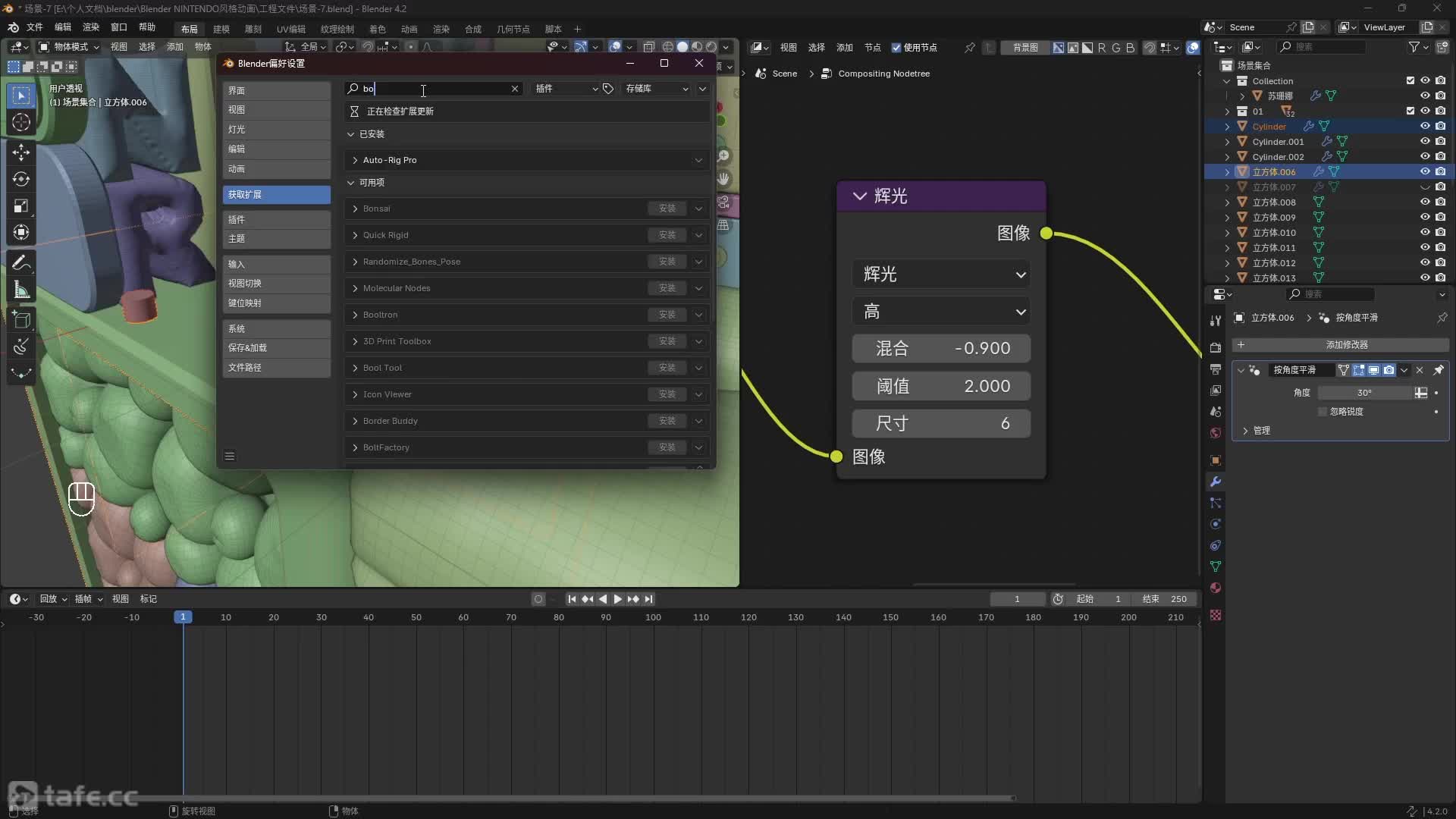Jump to the timeline end frame

point(649,599)
